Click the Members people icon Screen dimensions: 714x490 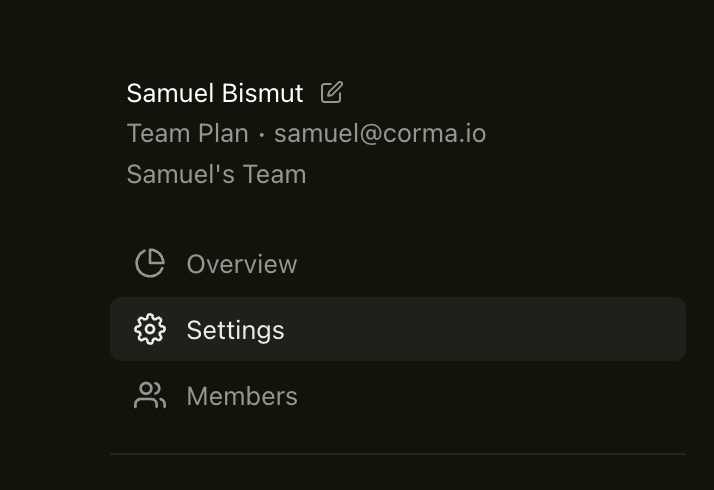pyautogui.click(x=150, y=396)
